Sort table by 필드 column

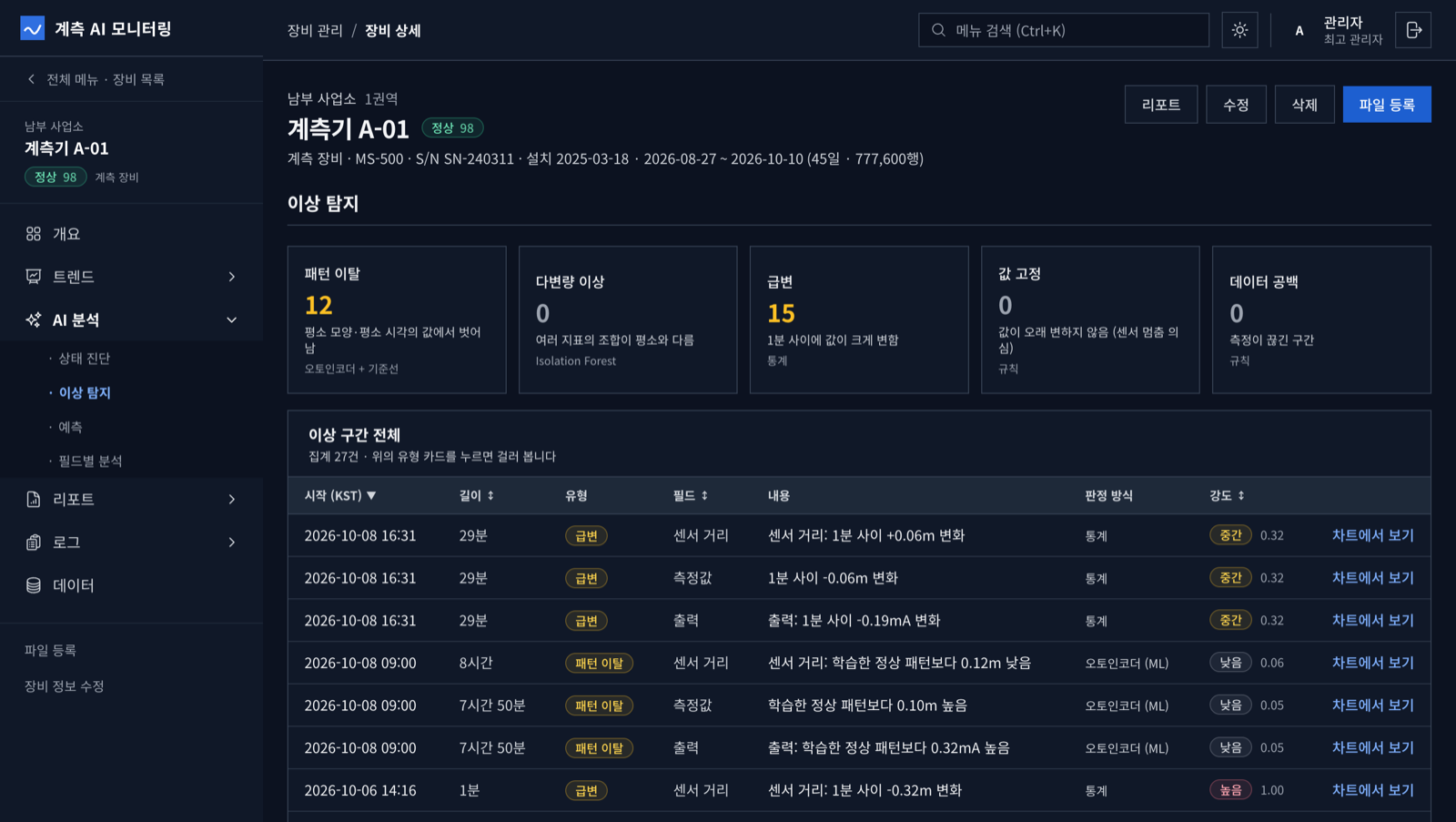(x=691, y=495)
